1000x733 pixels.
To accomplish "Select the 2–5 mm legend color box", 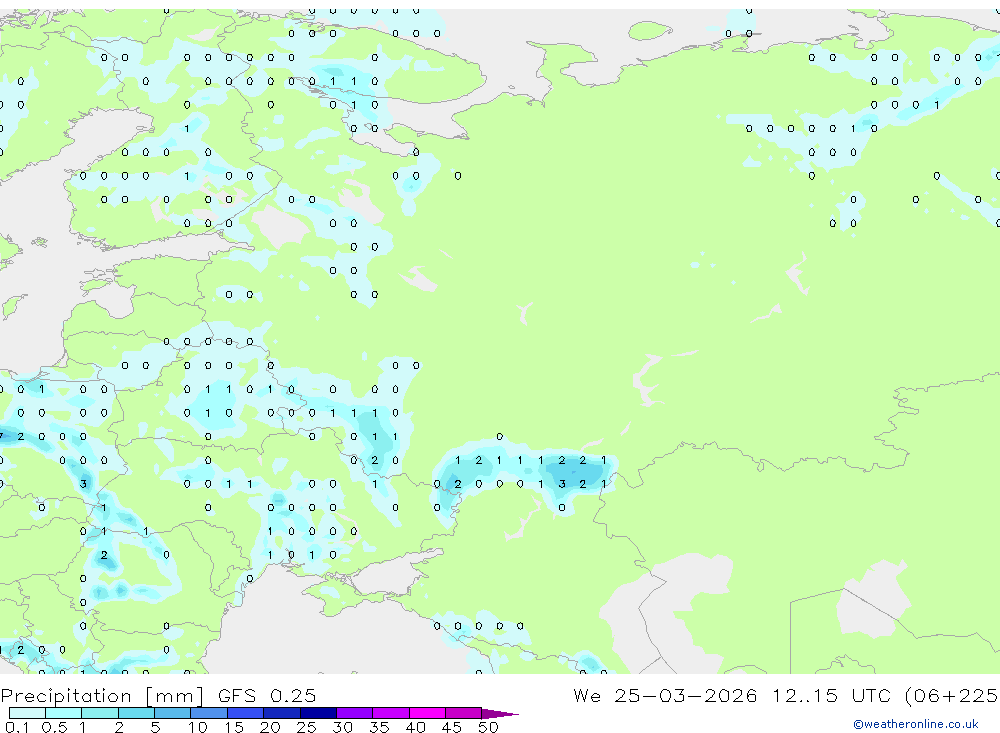I will click(x=136, y=713).
